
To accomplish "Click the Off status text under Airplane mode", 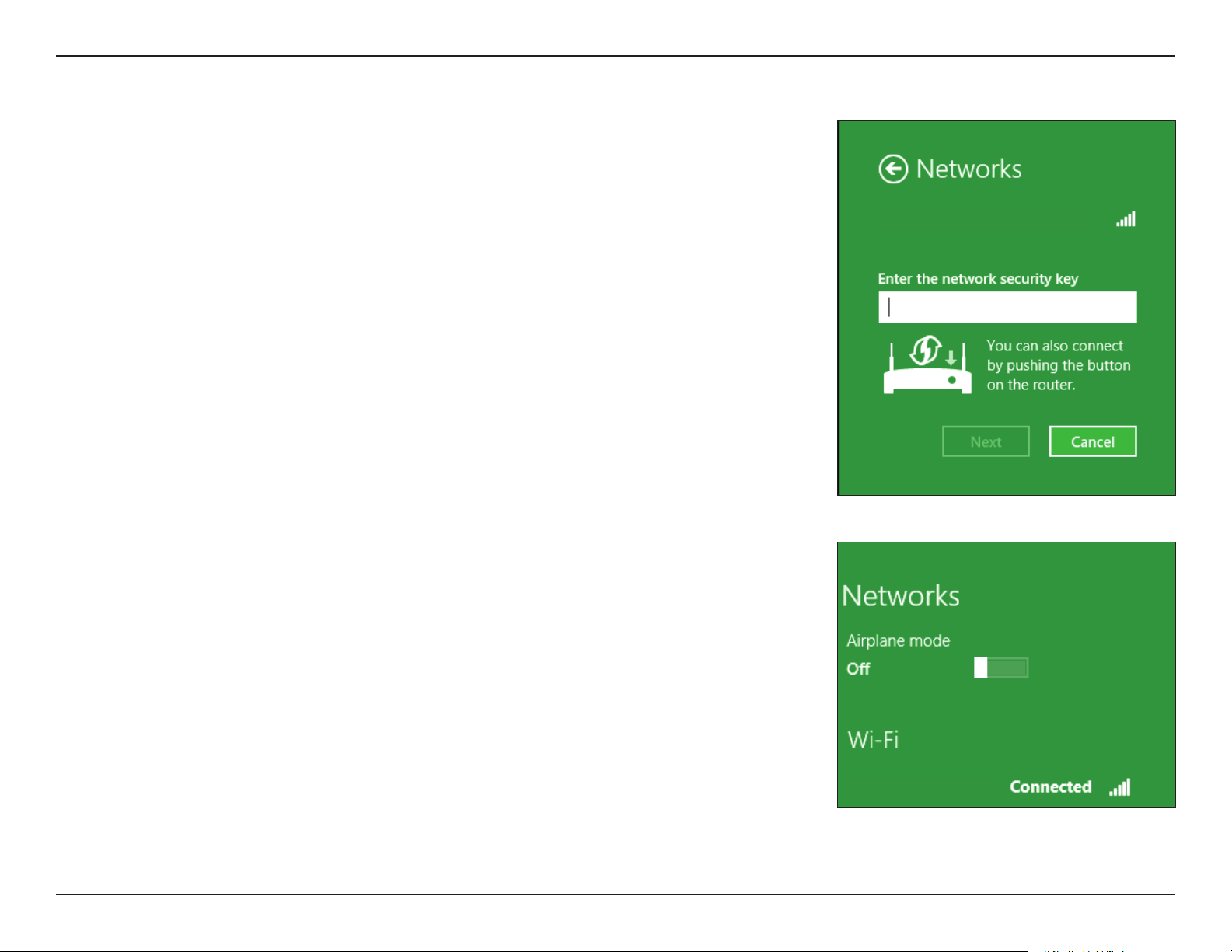I will point(858,669).
